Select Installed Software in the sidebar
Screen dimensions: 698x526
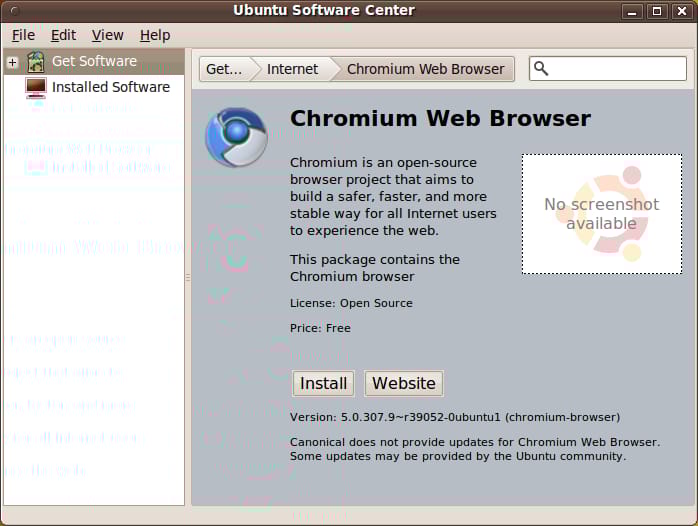[110, 87]
